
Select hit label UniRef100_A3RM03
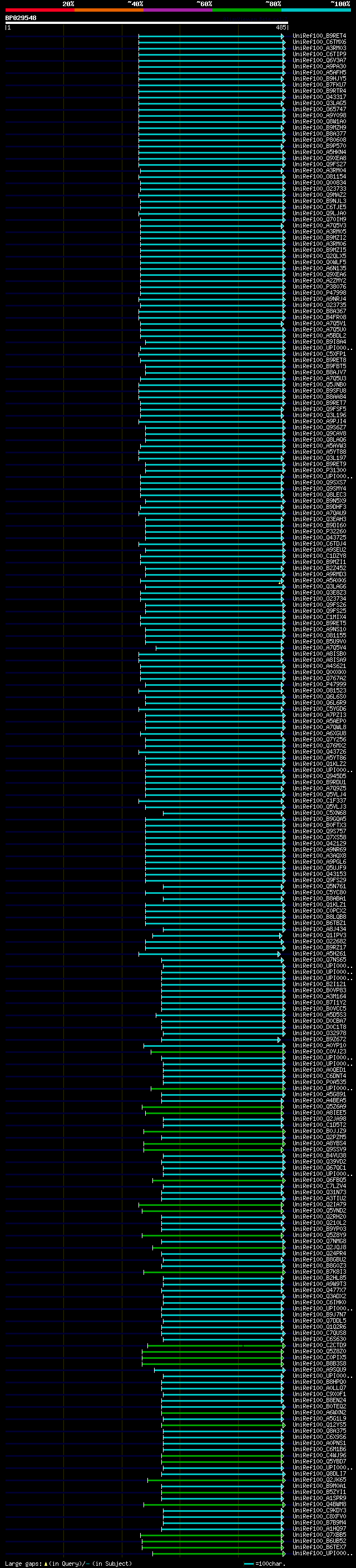[319, 48]
